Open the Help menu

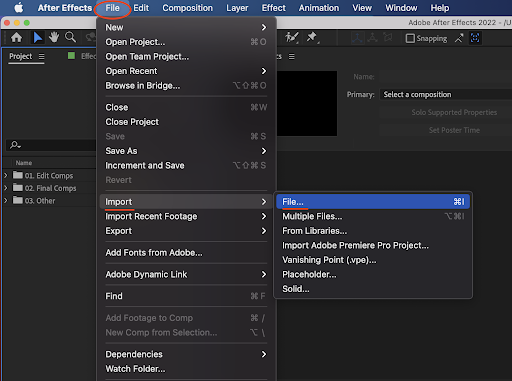click(440, 8)
